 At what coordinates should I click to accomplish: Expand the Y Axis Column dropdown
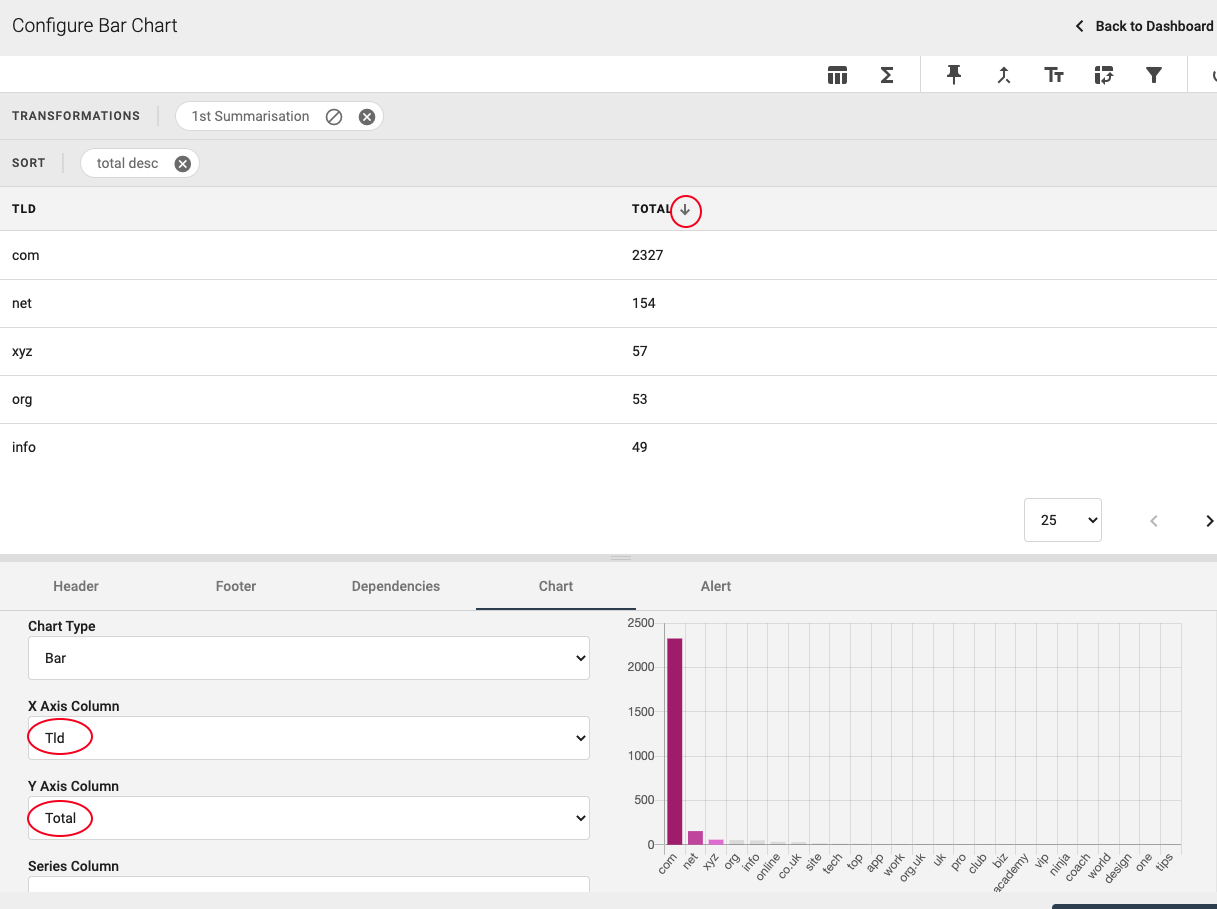click(x=308, y=818)
